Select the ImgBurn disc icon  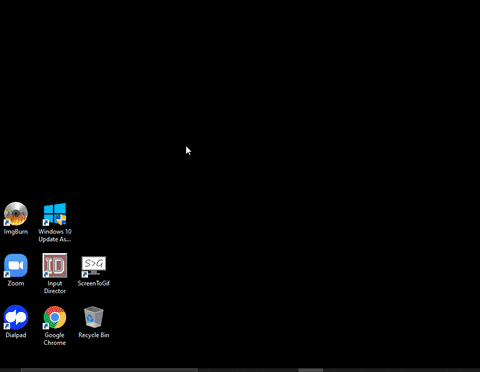[x=16, y=214]
